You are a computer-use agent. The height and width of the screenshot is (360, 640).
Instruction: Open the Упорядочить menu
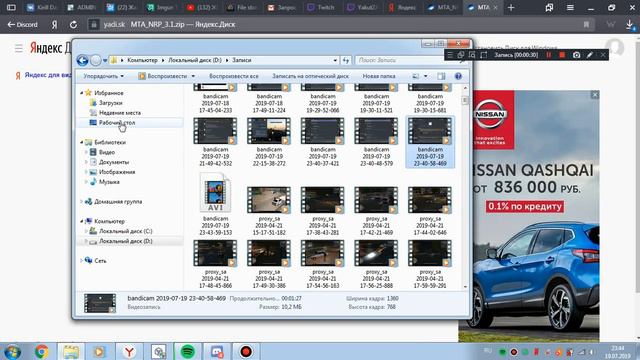(x=104, y=76)
